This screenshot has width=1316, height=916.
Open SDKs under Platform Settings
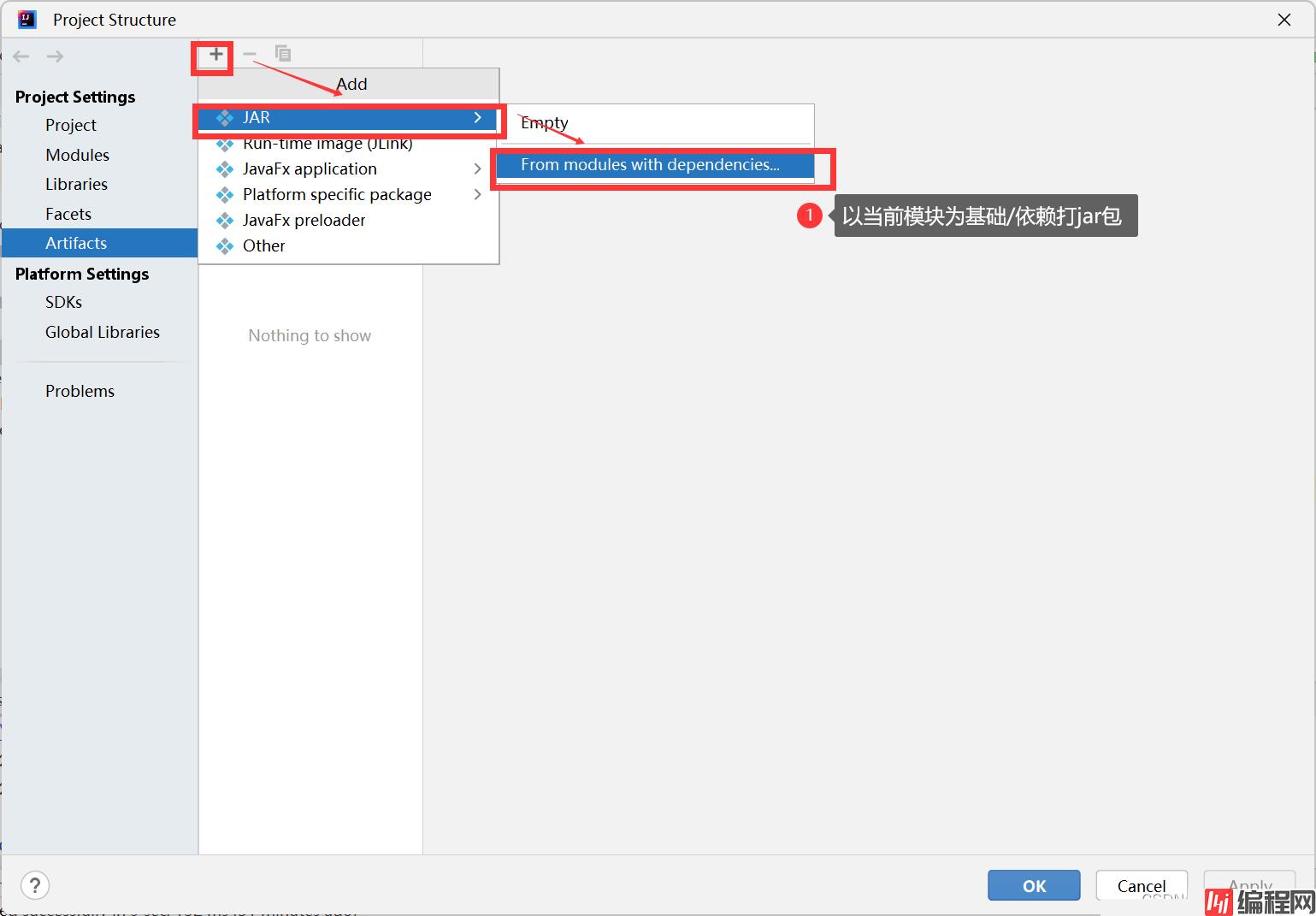pos(64,302)
